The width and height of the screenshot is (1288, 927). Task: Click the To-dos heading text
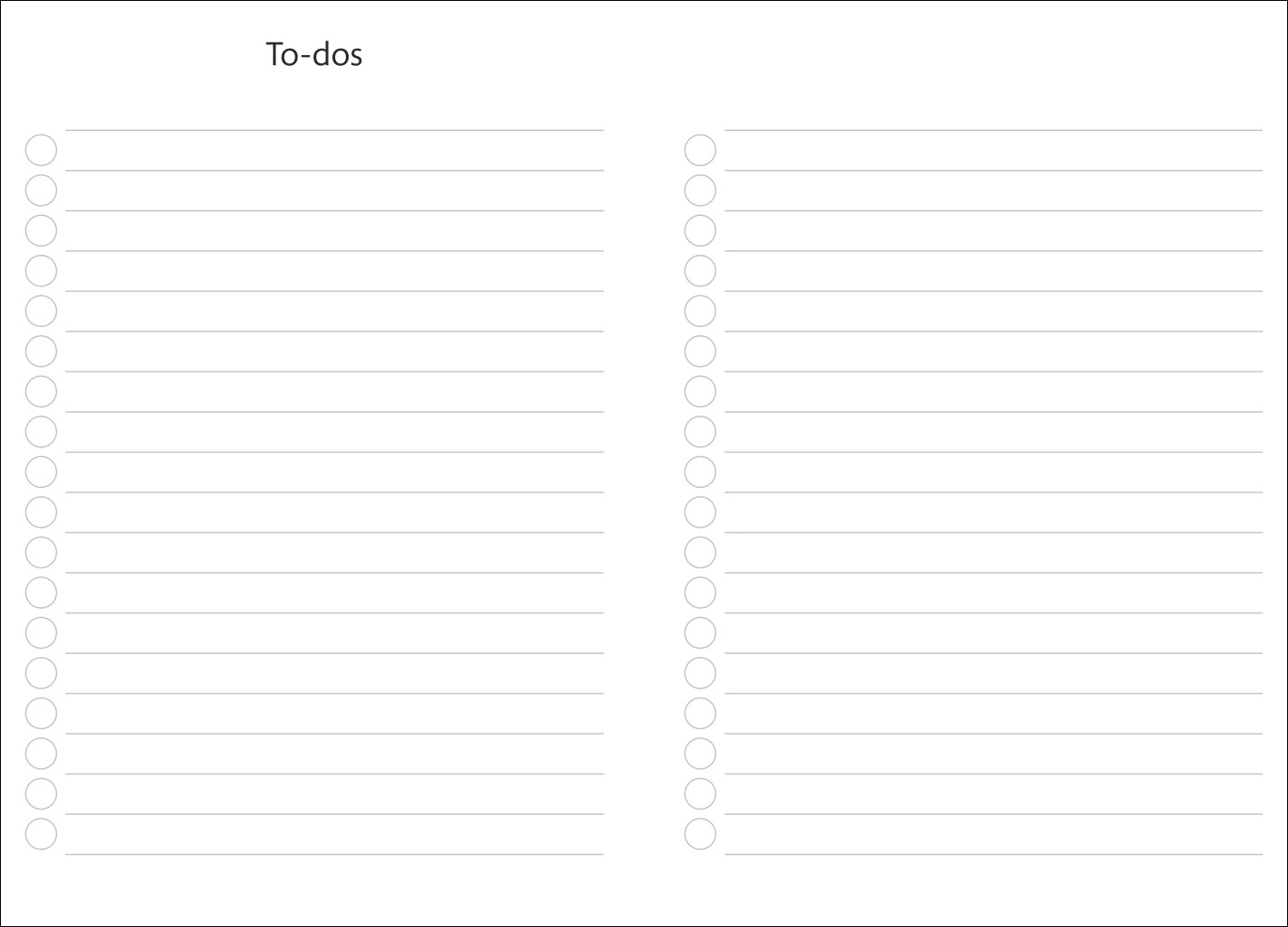[314, 54]
